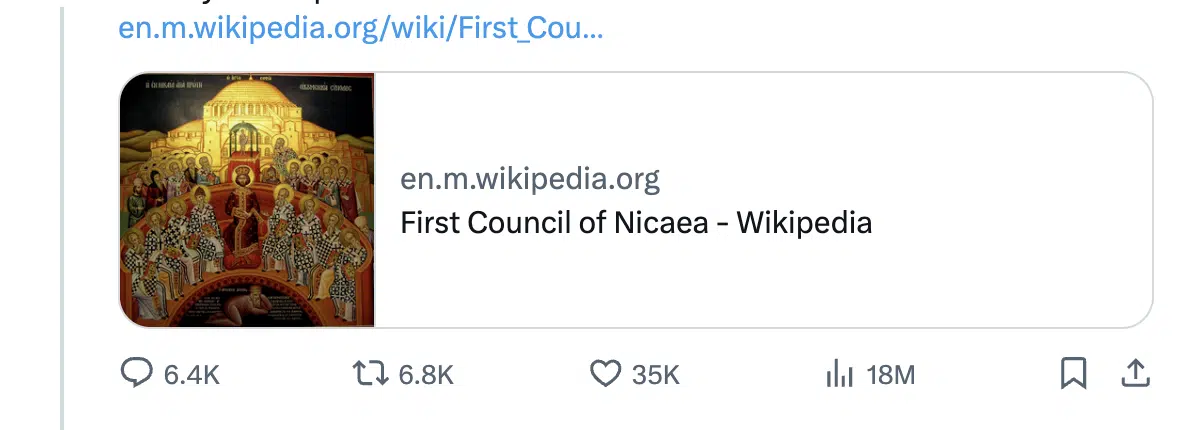
Task: Open the share menu using the upload arrow icon
Action: [x=1136, y=374]
